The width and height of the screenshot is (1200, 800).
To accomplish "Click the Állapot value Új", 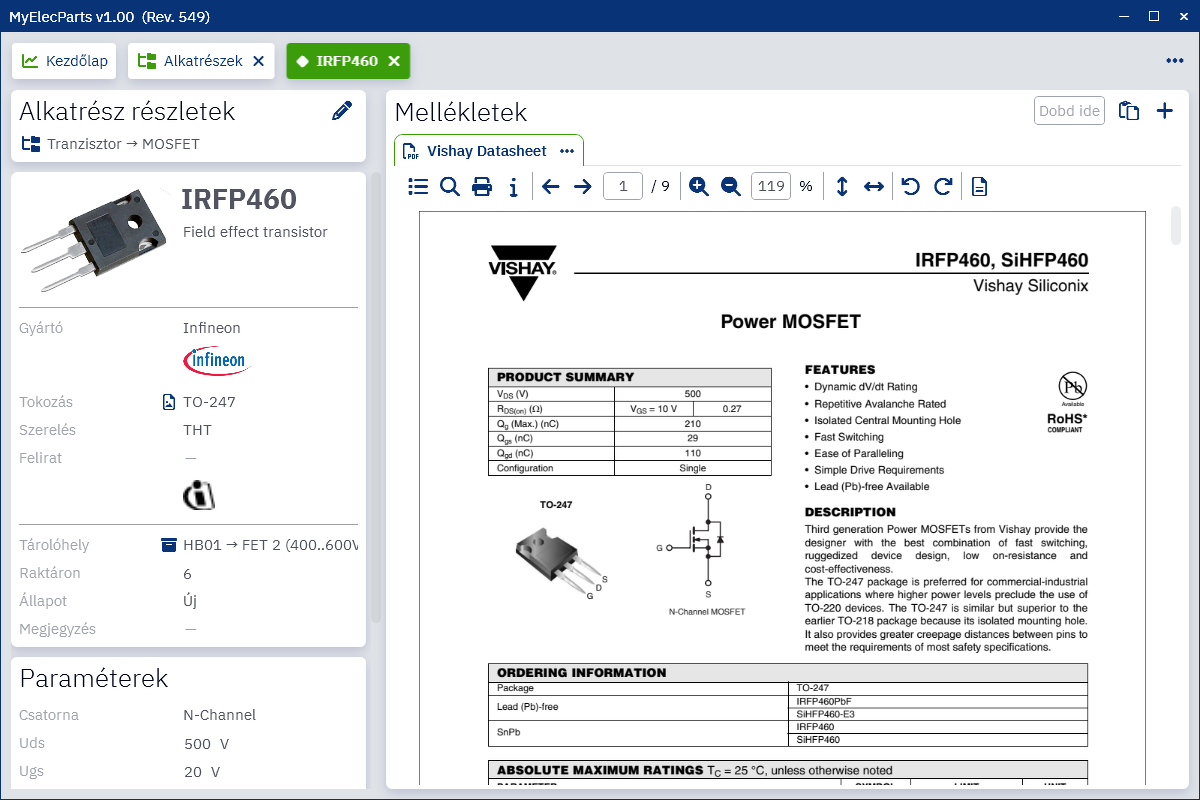I will coord(190,601).
